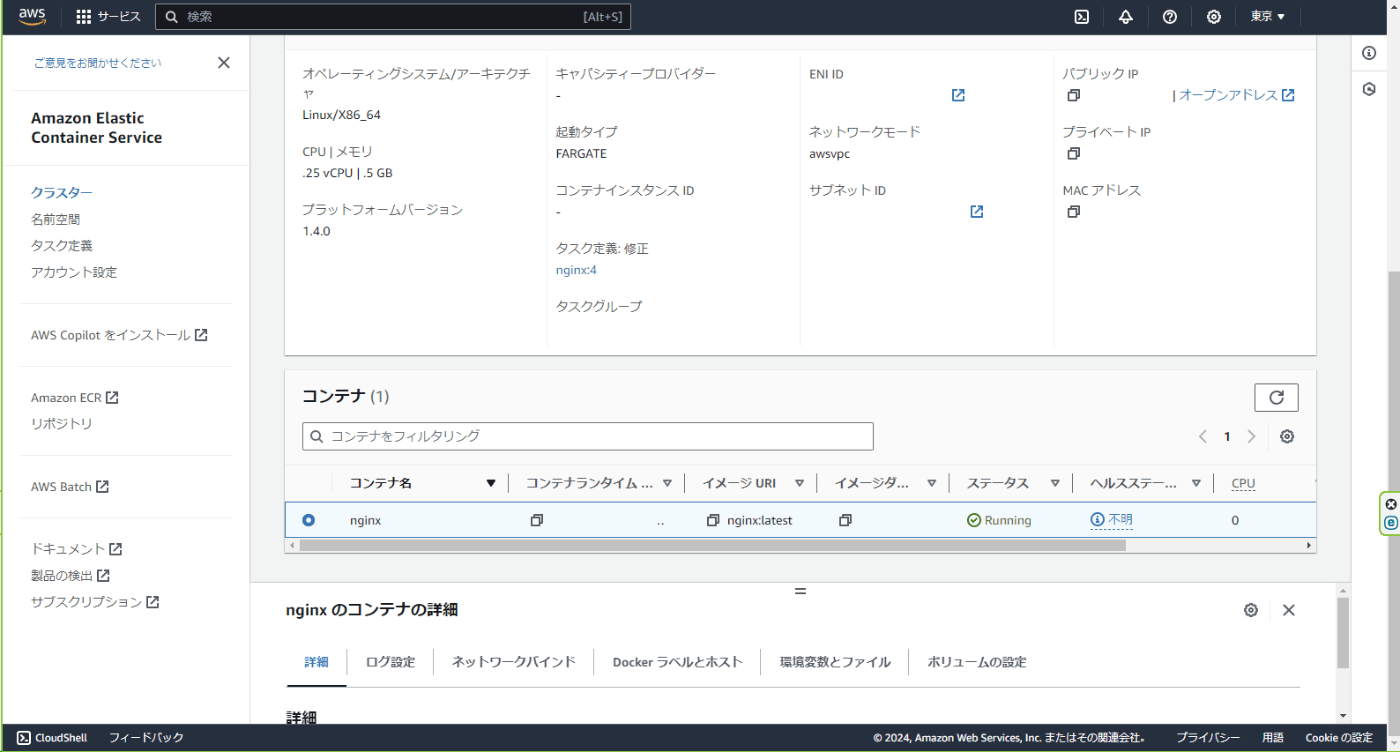Copy the nginx:latest image URI
The width and height of the screenshot is (1400, 752).
pos(713,520)
